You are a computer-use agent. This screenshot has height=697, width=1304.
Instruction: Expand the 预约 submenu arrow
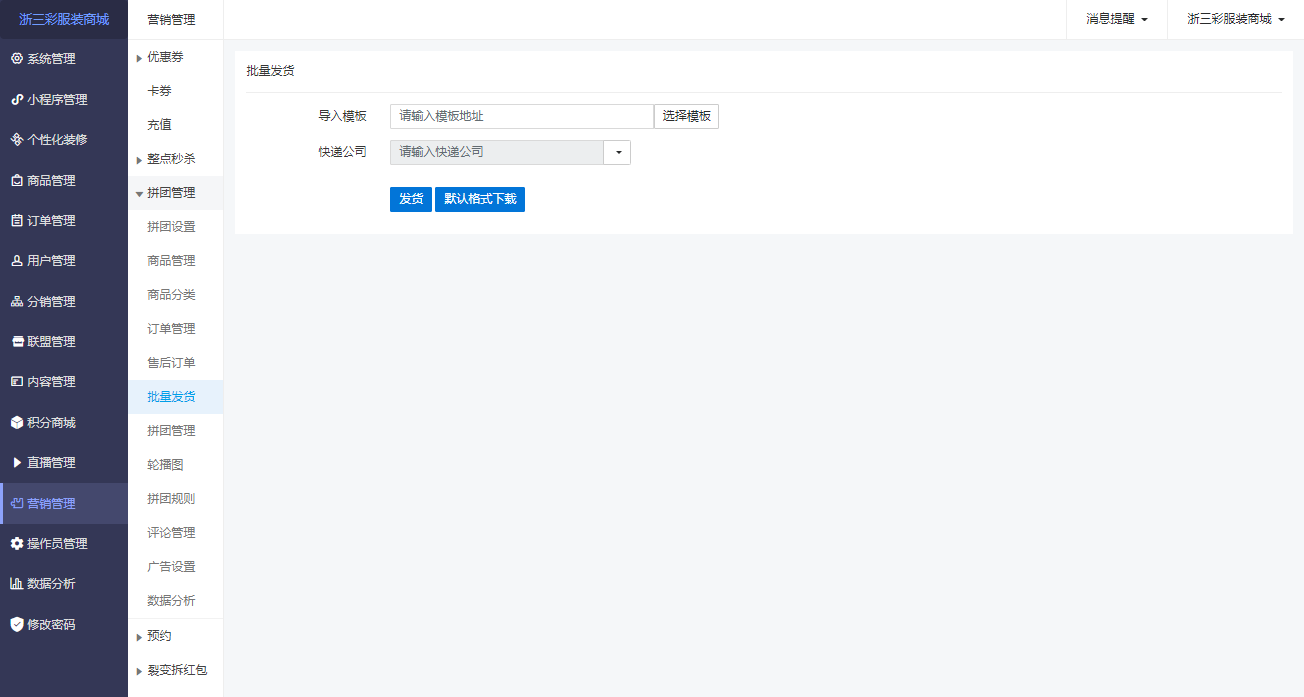[x=139, y=637]
